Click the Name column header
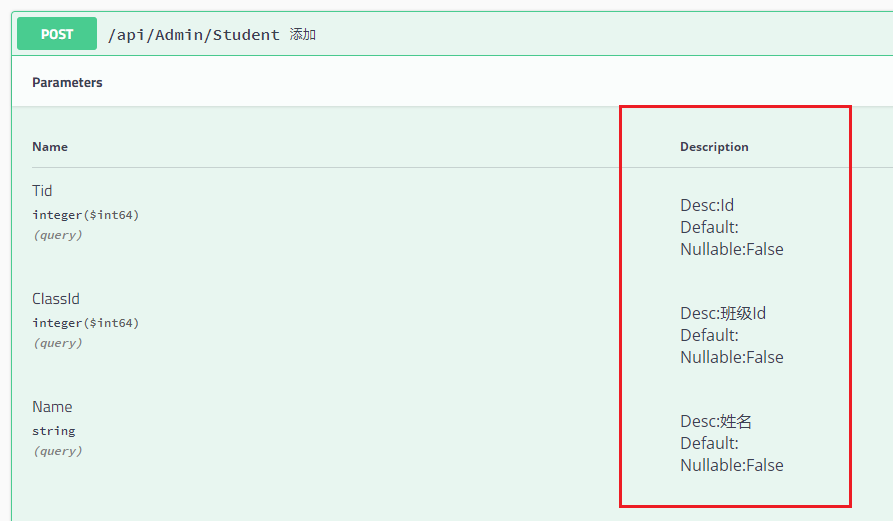 click(50, 147)
